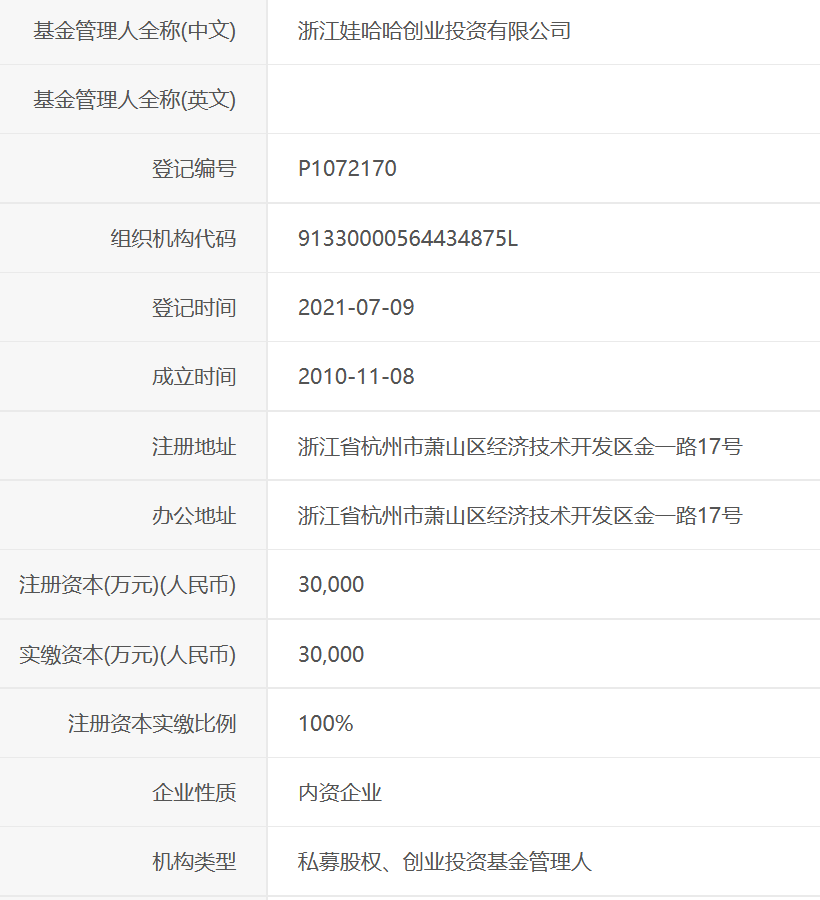
Task: Select the 30,000 value for 实缴资本
Action: click(x=331, y=654)
